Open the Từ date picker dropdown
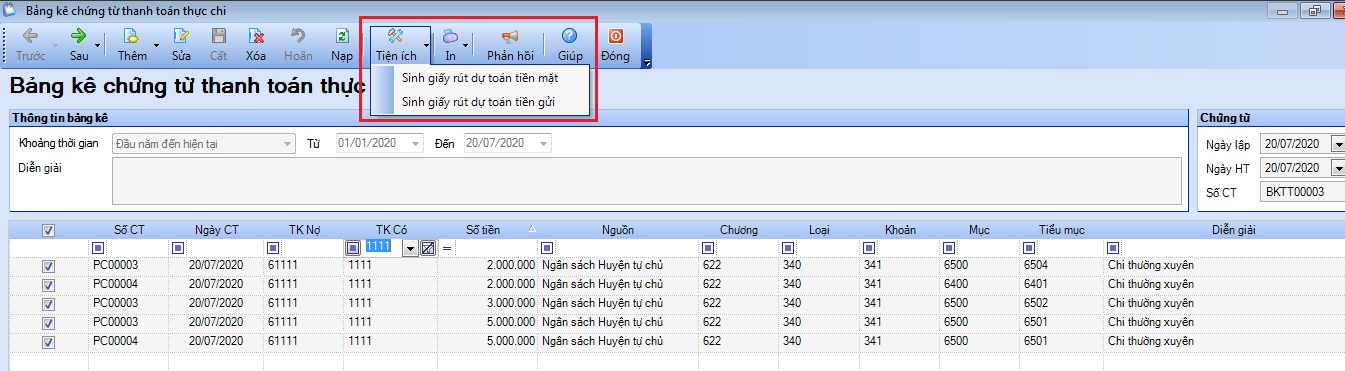Image resolution: width=1345 pixels, height=371 pixels. (416, 144)
